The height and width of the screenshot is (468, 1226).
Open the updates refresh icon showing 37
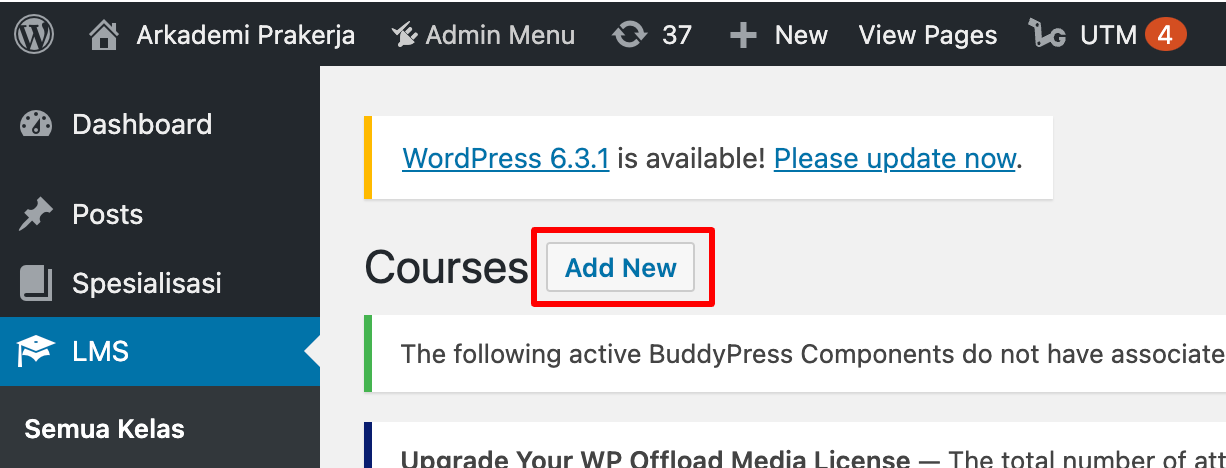tap(629, 35)
